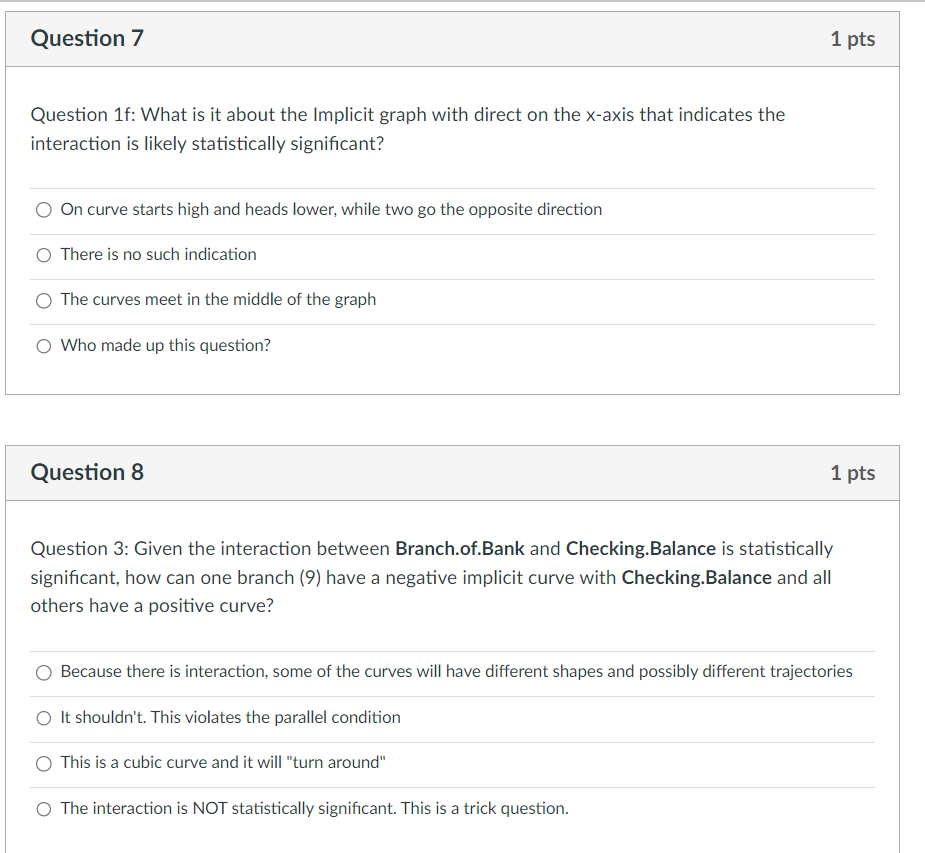Screen dimensions: 925x853
Task: Pick the answer about curves starting high and heading lower
Action: [44, 210]
